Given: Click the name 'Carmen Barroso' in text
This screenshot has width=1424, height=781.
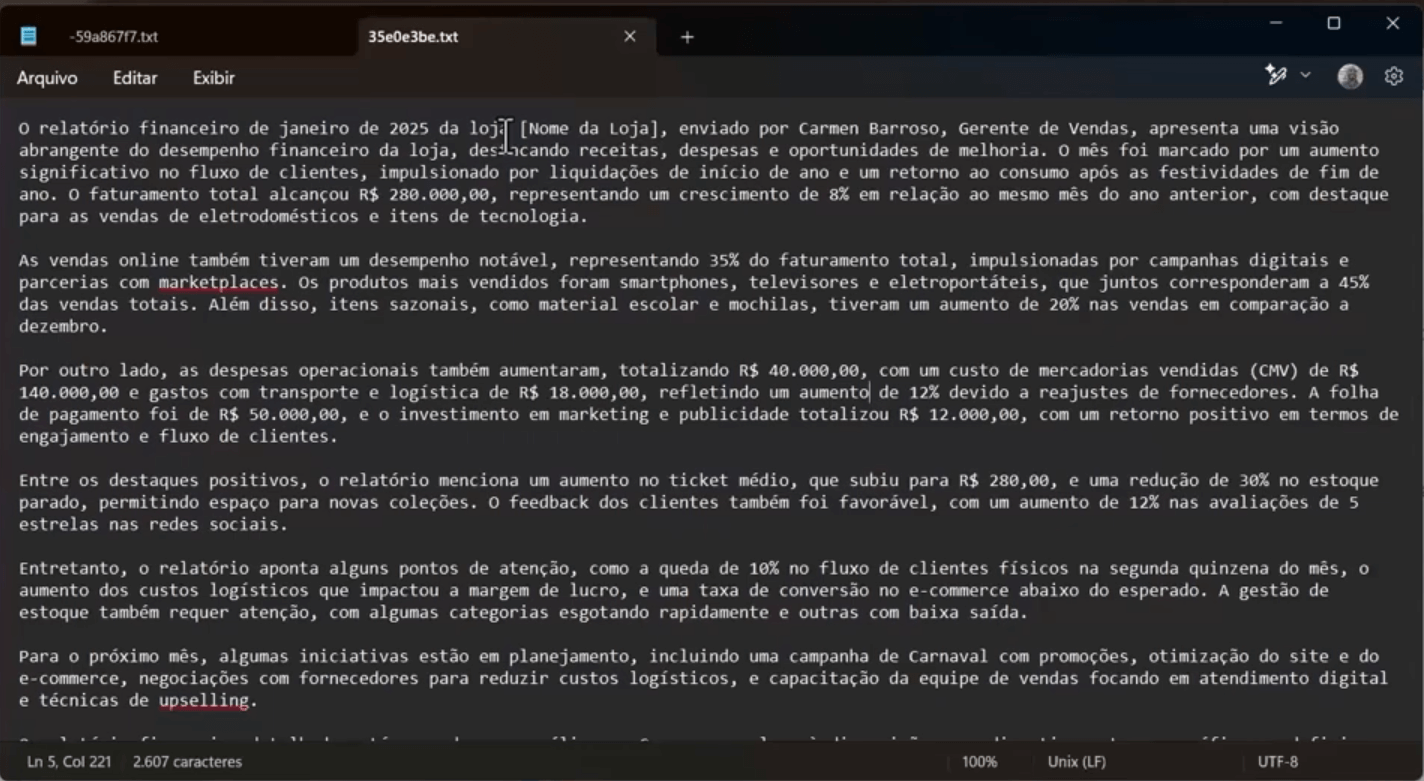Looking at the screenshot, I should coord(868,128).
